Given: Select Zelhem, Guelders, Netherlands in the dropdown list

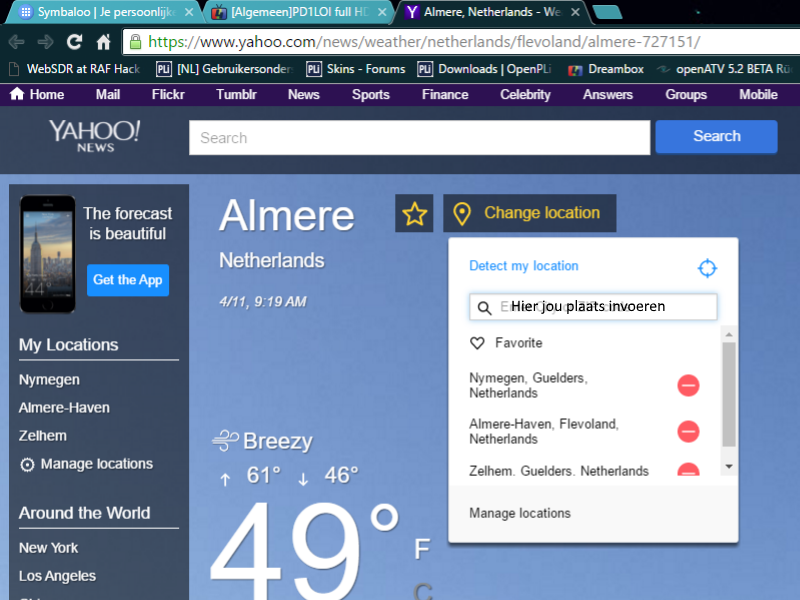Looking at the screenshot, I should coord(559,470).
